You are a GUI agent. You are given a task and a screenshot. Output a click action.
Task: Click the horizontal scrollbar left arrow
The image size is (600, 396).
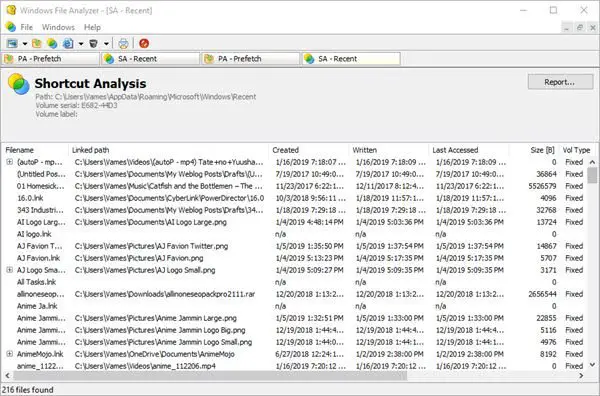(8, 376)
